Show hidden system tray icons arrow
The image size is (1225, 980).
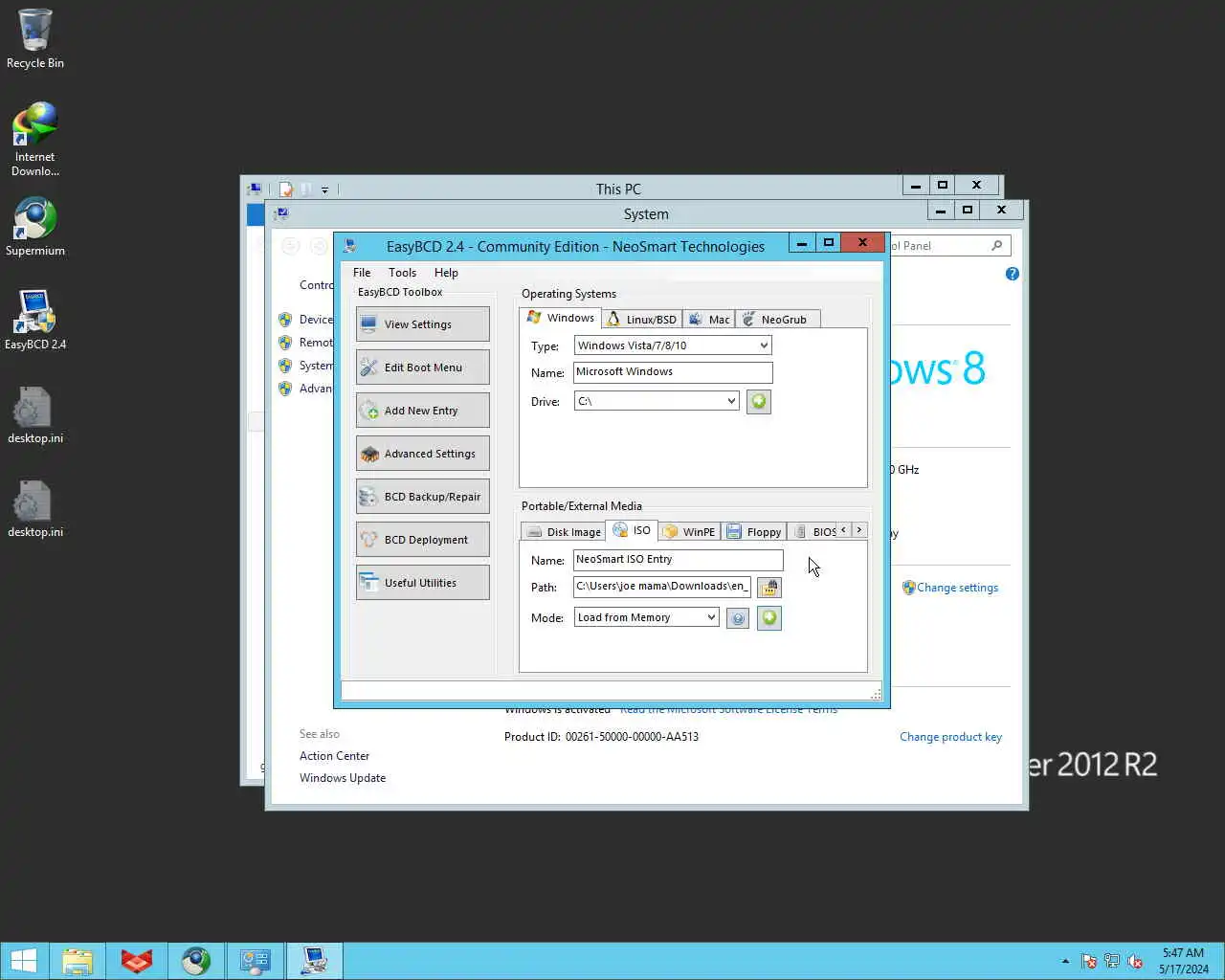(1065, 961)
